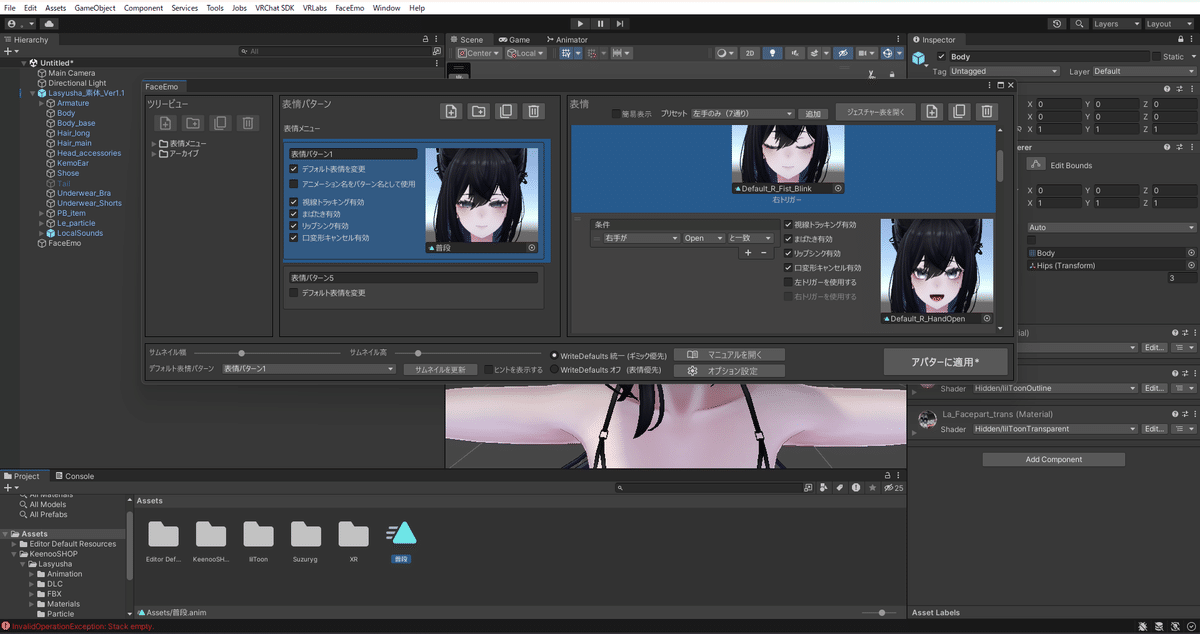
Task: Open the と一致 comparison dropdown
Action: pos(752,238)
